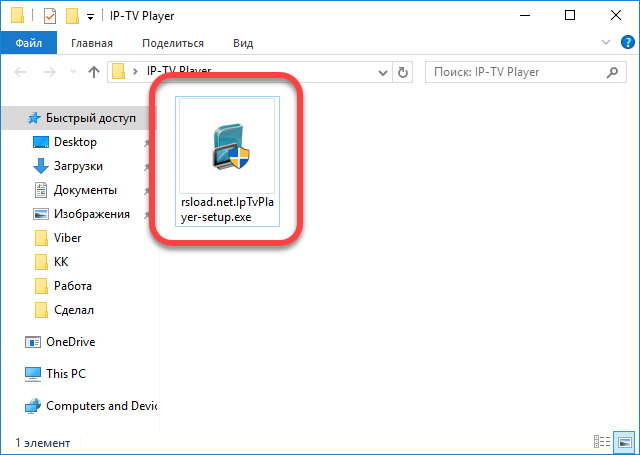Click the 1 элемент status text

[x=43, y=443]
